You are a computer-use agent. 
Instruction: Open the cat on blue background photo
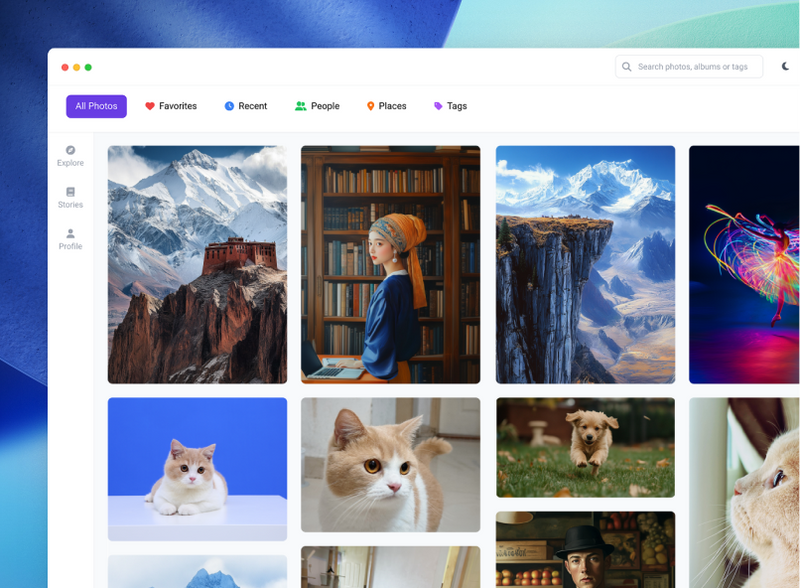197,469
